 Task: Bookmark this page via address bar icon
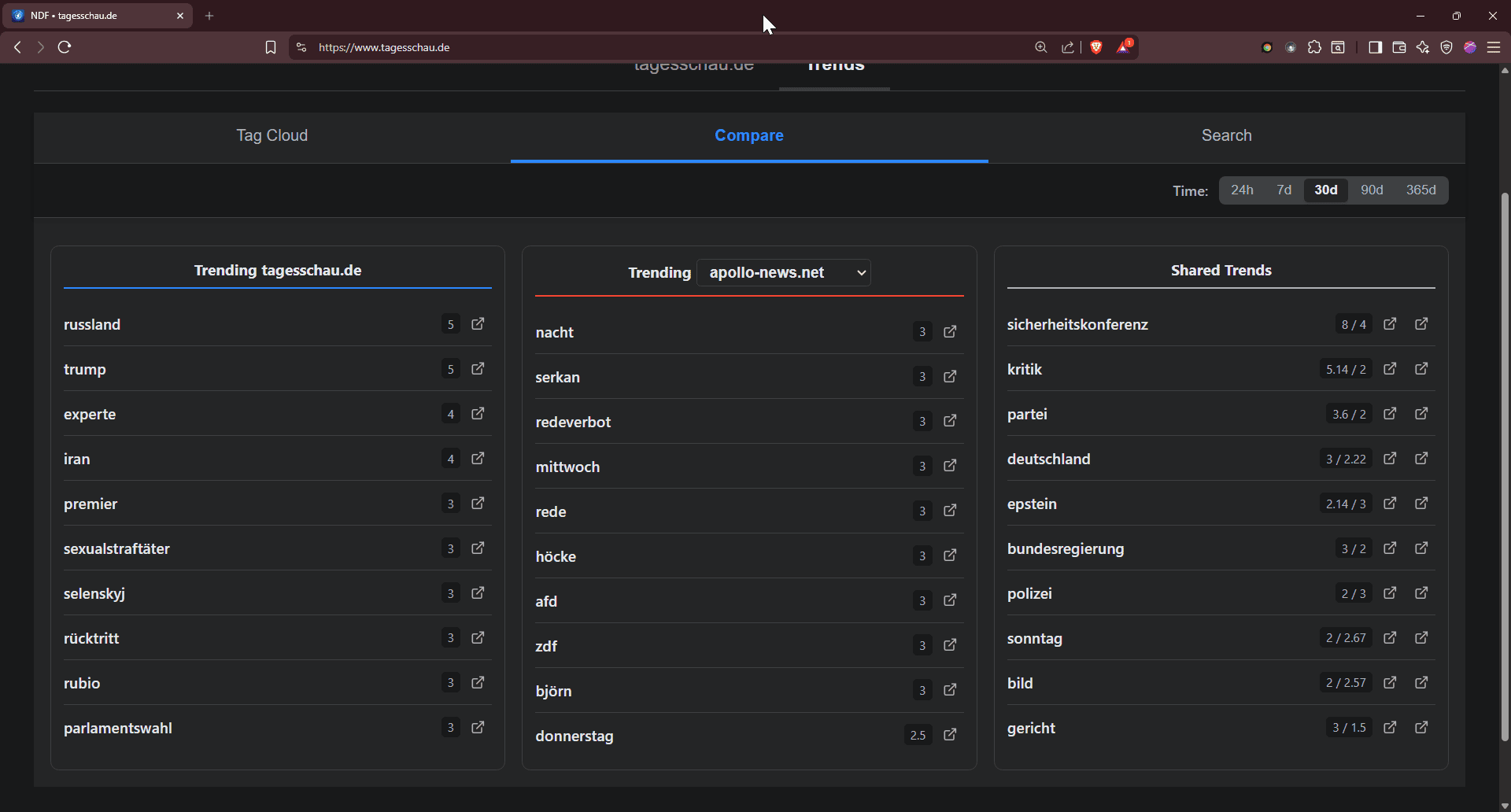click(271, 47)
